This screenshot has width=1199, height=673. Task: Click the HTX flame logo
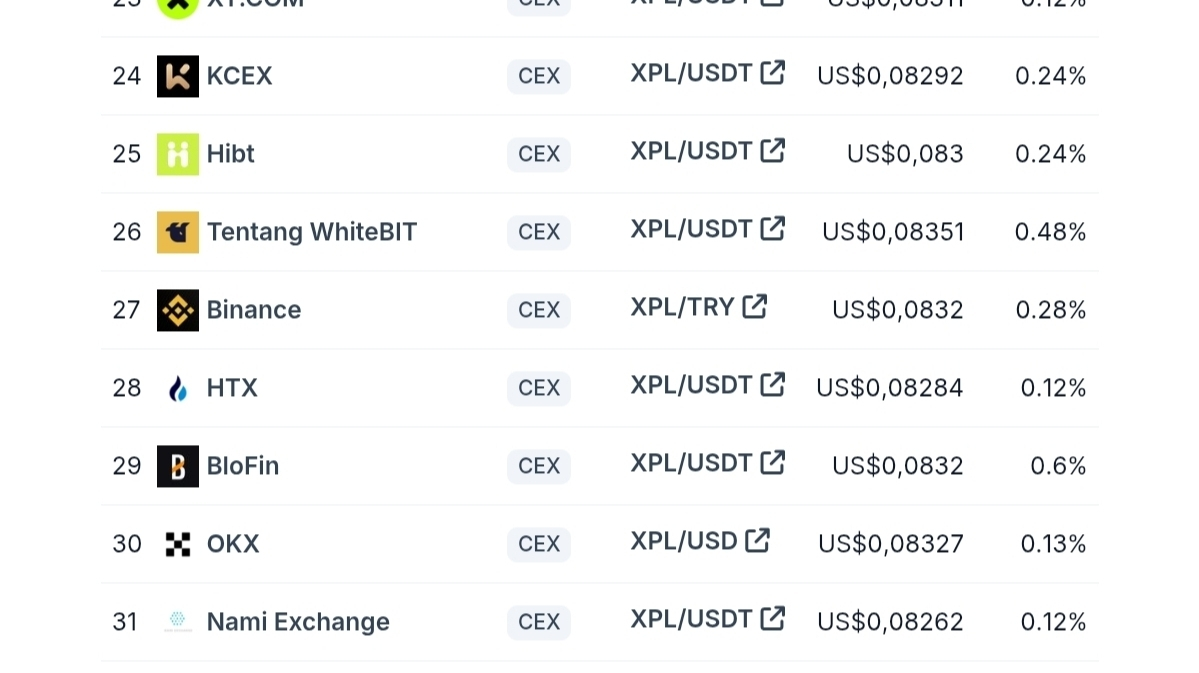[x=178, y=388]
